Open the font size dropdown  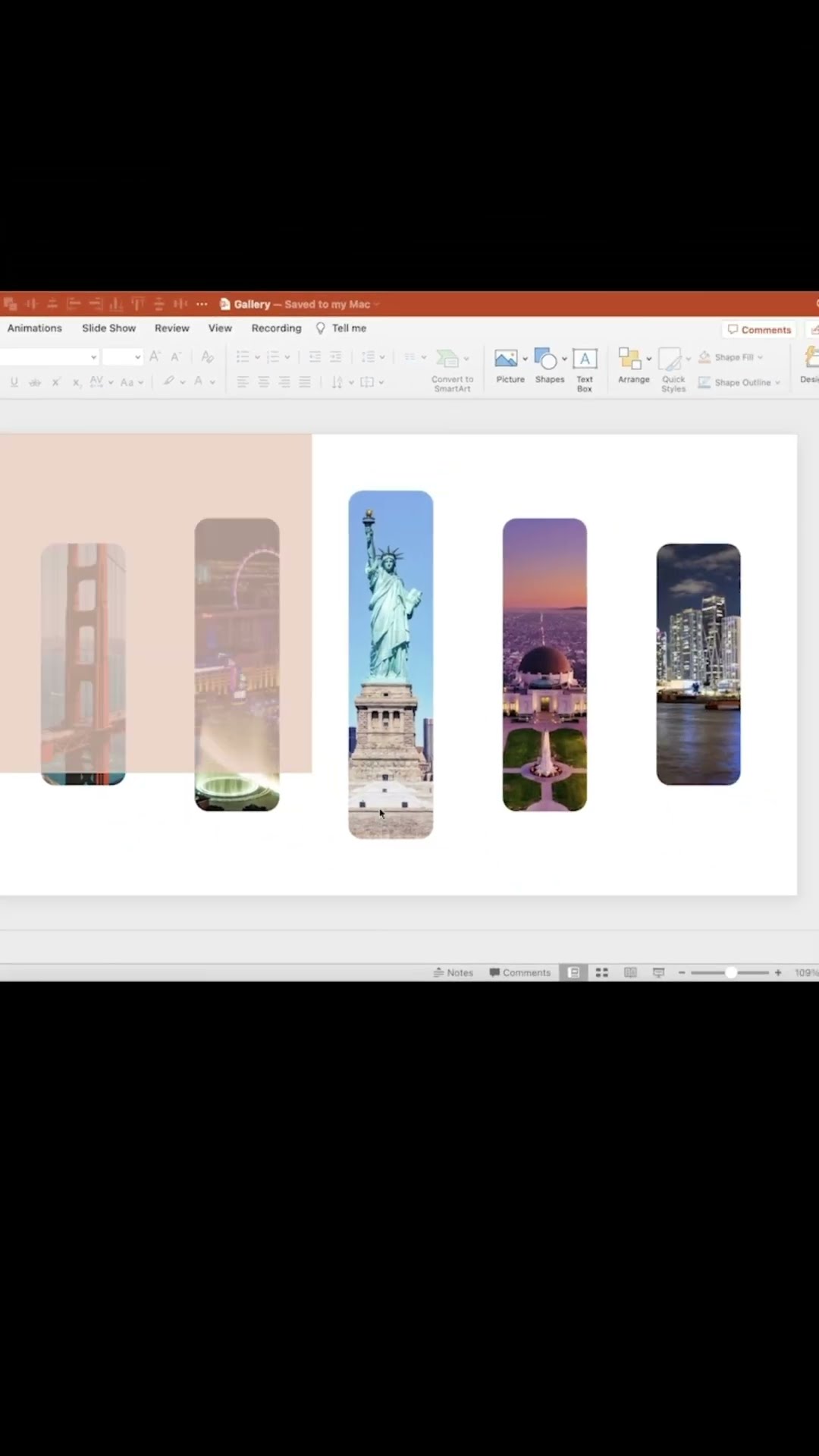click(137, 357)
